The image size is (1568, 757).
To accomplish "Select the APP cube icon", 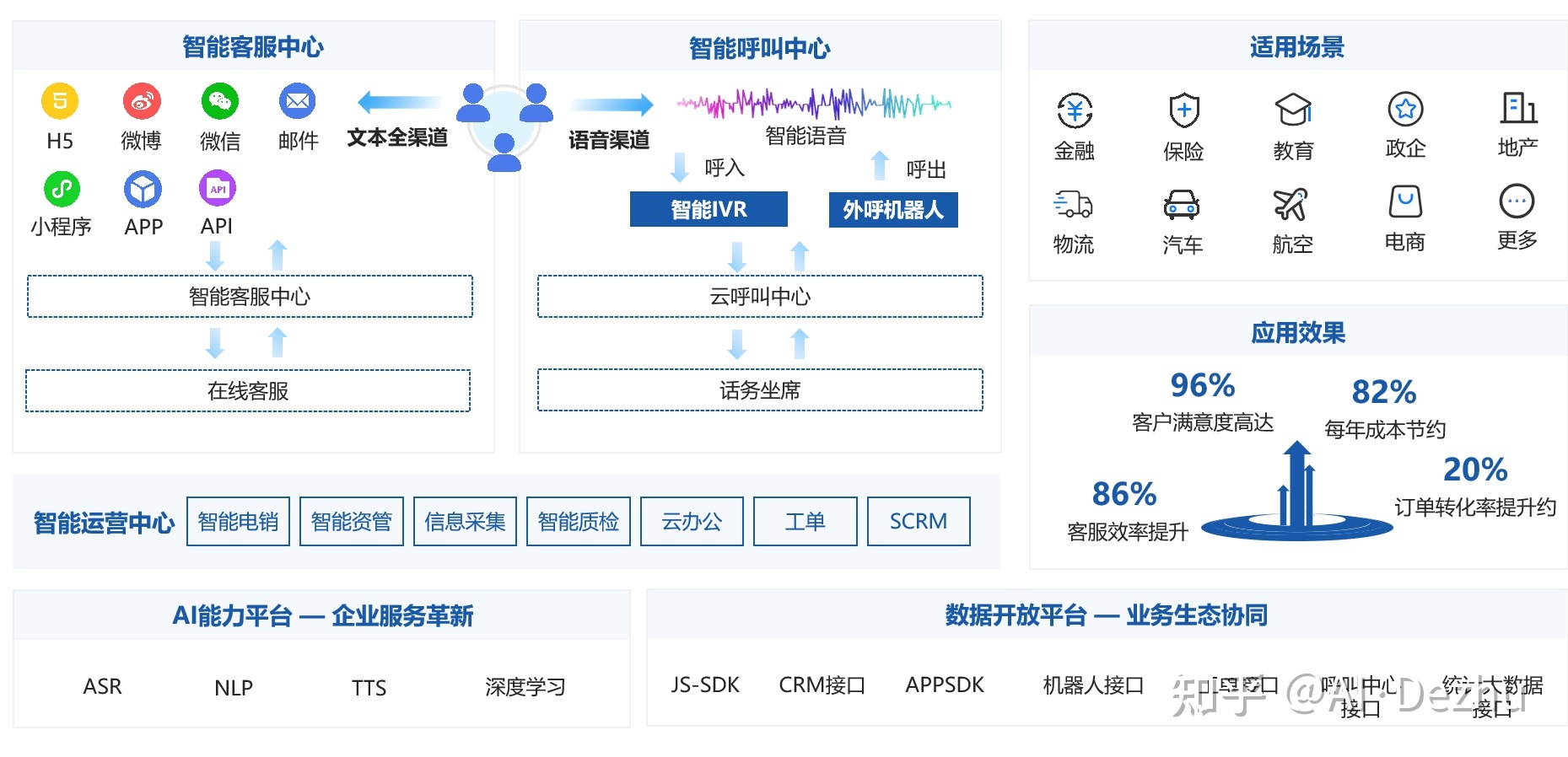I will point(143,189).
